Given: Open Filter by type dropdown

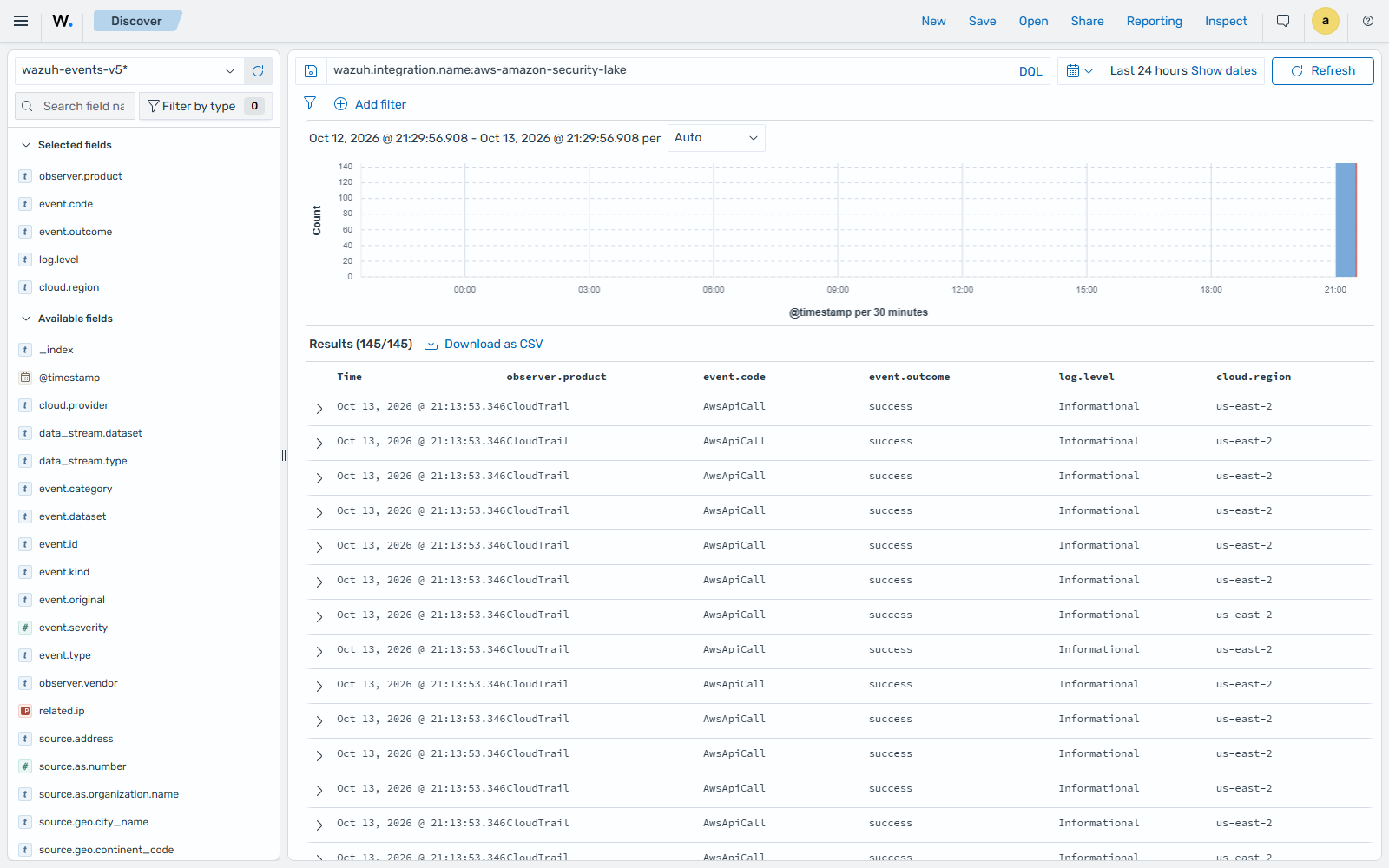Looking at the screenshot, I should (206, 106).
